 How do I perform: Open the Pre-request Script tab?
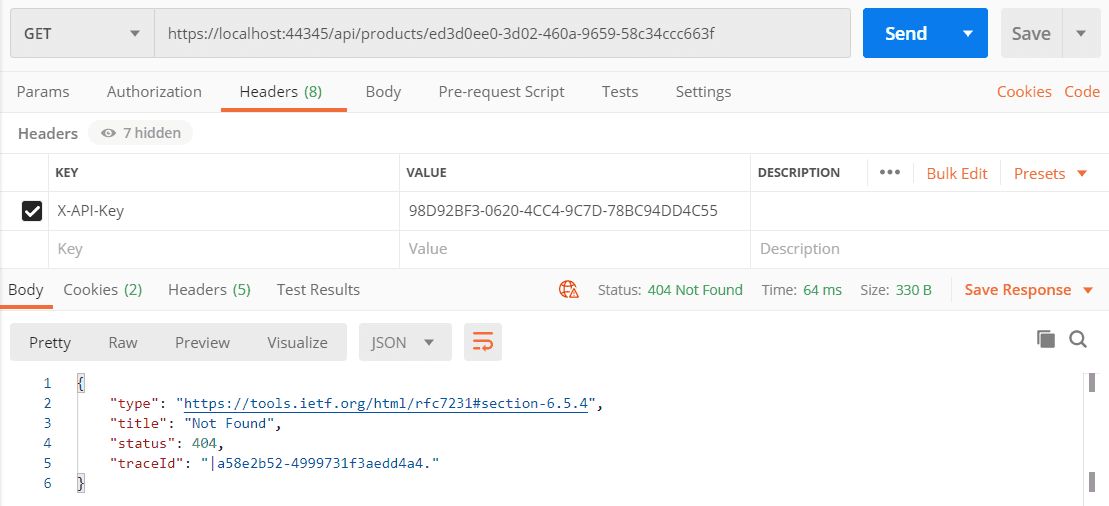click(x=501, y=91)
